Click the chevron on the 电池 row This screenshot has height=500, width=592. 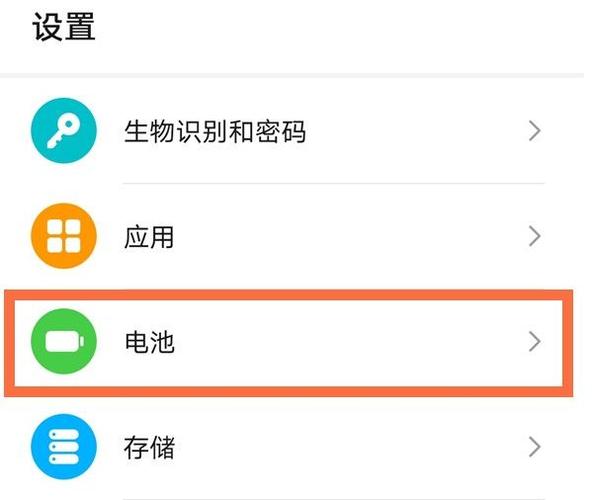pos(535,342)
